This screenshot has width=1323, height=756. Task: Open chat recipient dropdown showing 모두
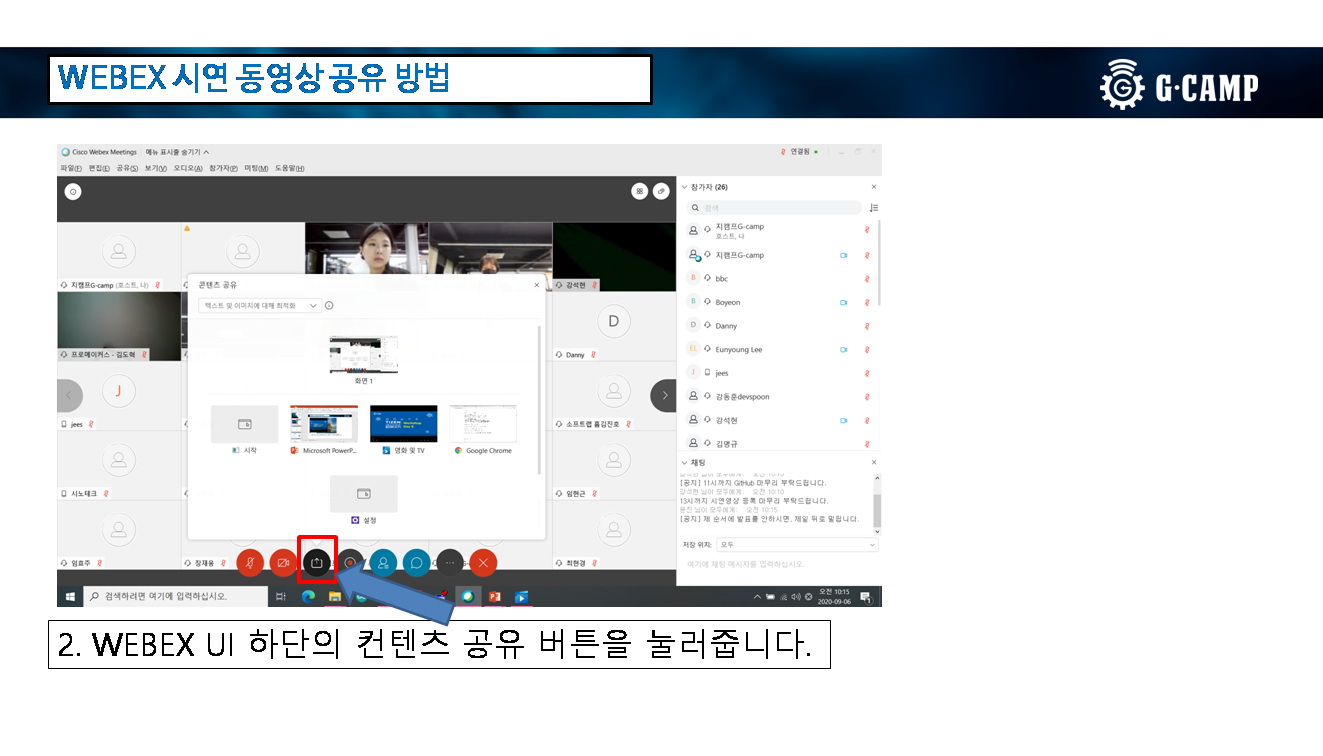[x=797, y=545]
